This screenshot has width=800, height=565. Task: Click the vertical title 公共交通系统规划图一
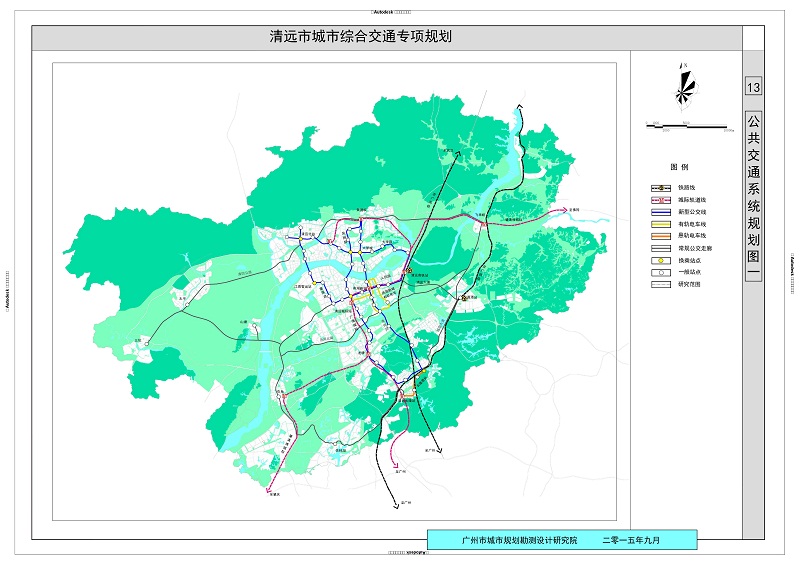tap(753, 193)
